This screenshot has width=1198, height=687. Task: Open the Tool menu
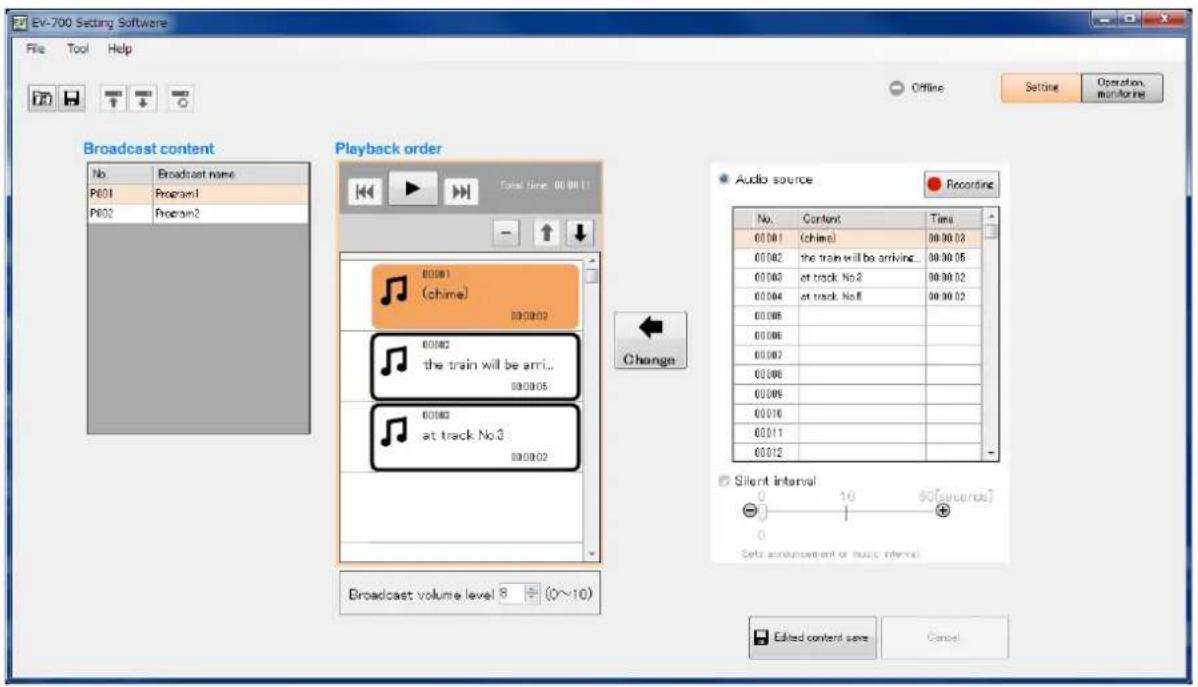tap(77, 49)
